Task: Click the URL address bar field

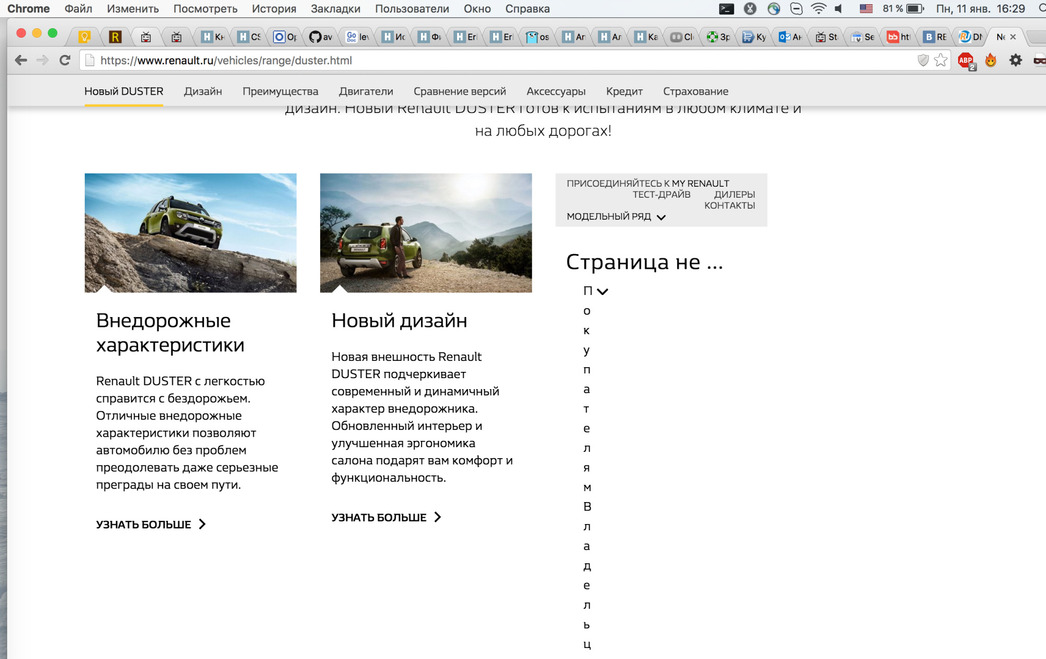Action: (500, 60)
